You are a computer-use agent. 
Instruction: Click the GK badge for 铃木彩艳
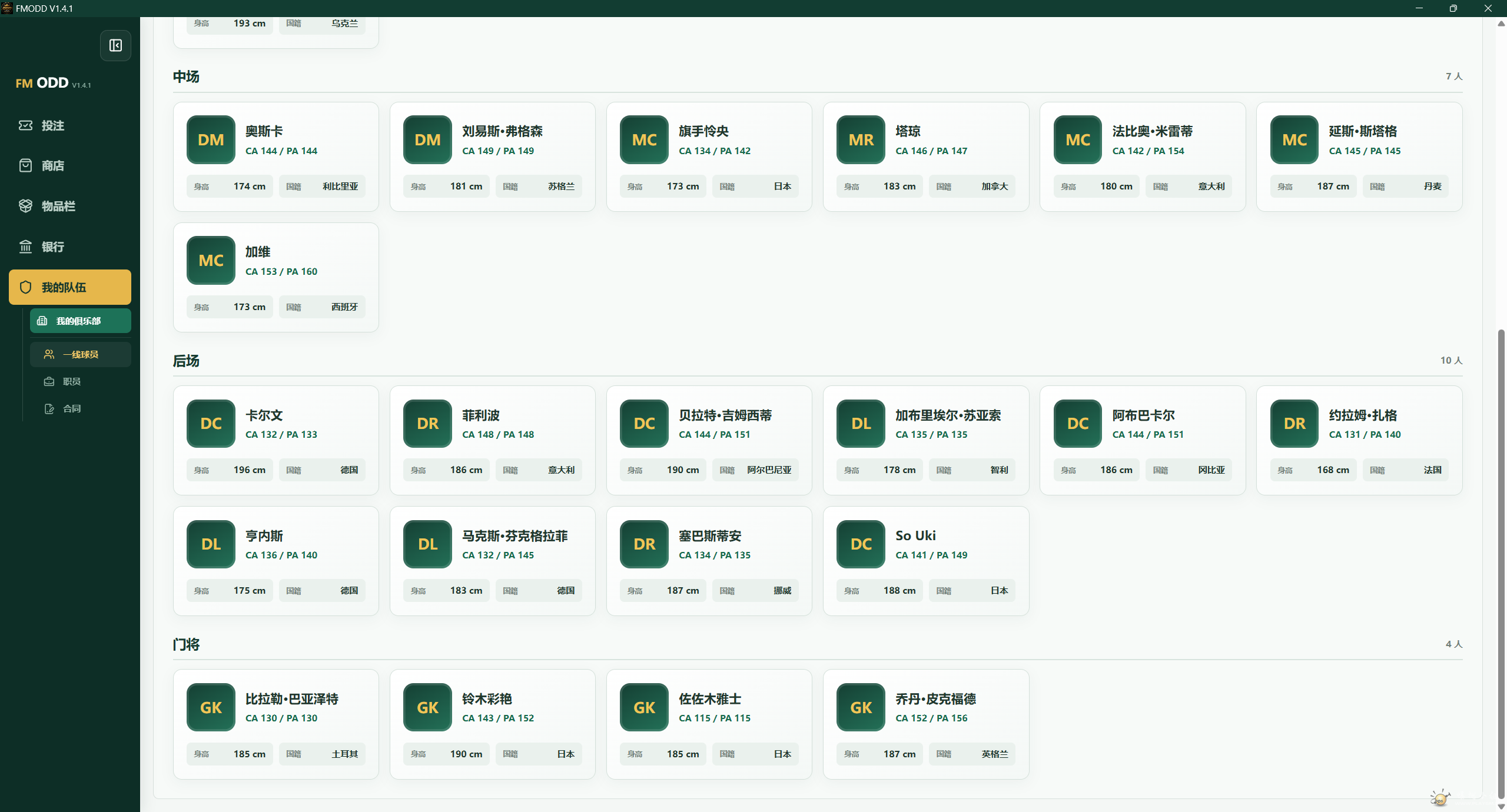click(427, 707)
